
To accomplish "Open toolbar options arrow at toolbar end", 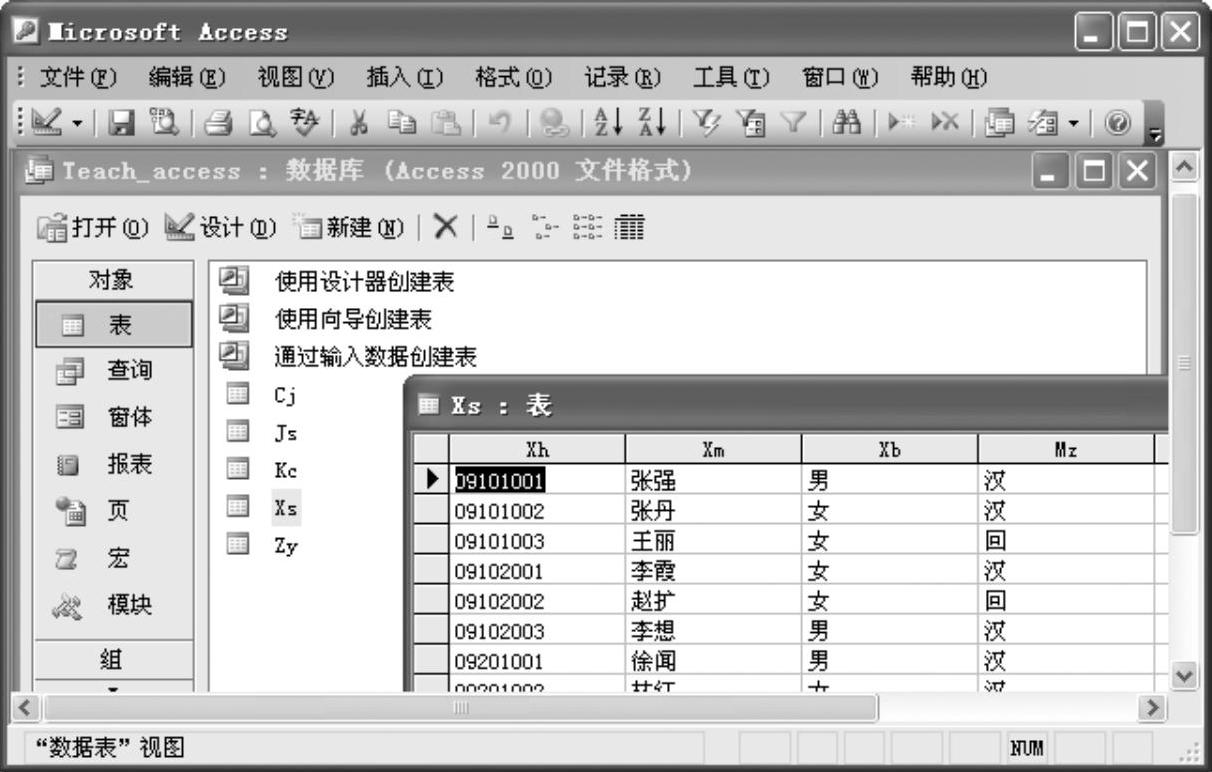I will click(x=1156, y=123).
